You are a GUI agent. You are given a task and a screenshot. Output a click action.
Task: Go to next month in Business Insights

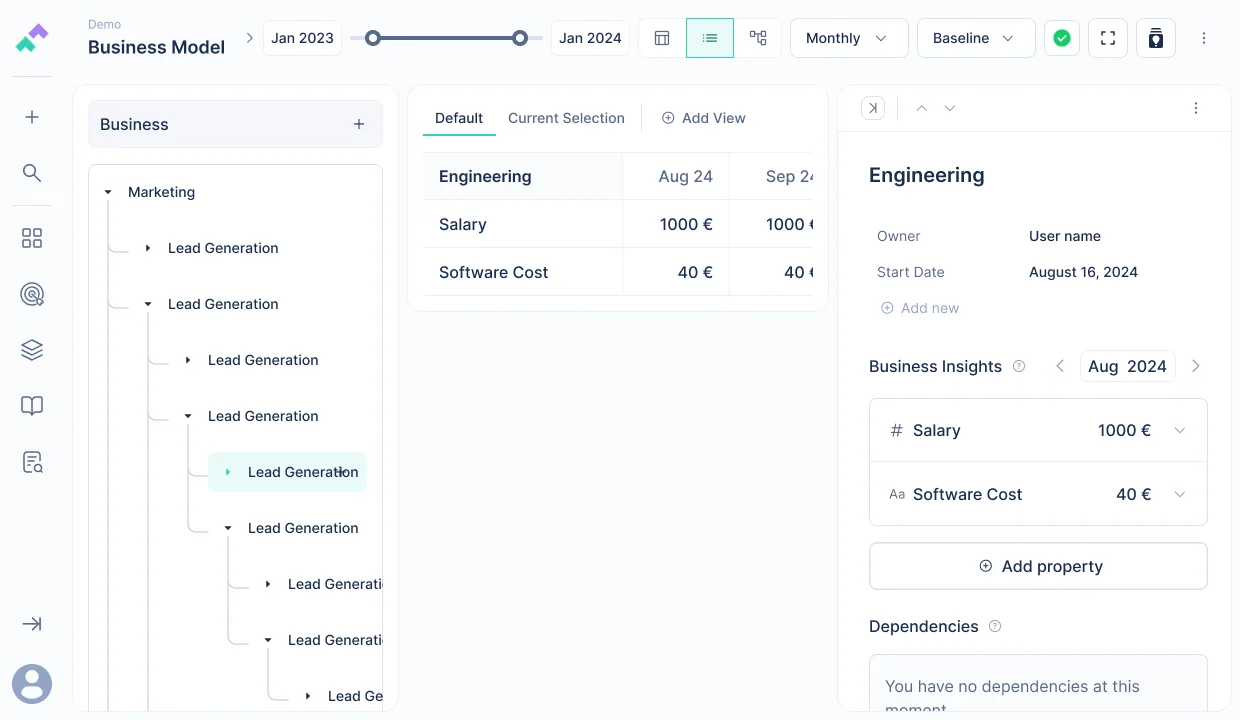(1196, 366)
